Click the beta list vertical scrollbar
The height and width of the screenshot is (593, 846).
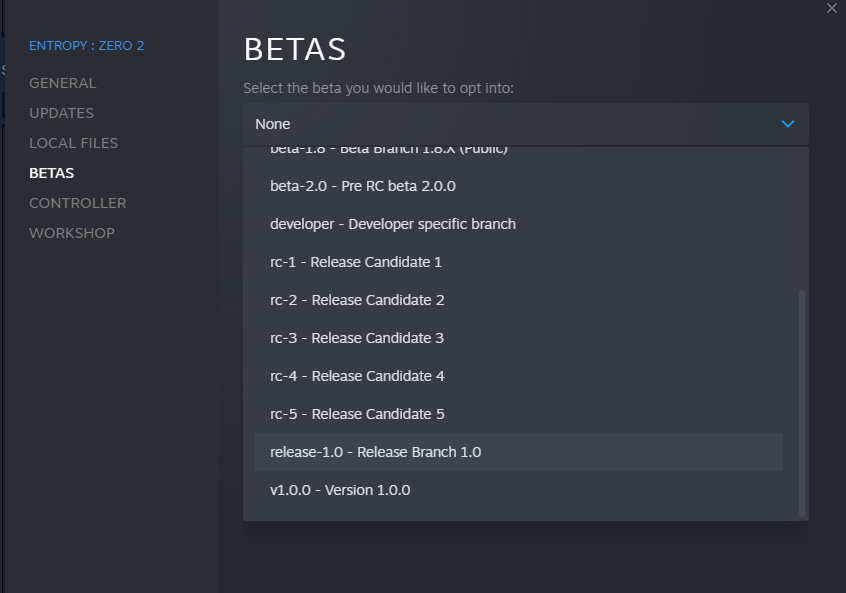(x=802, y=403)
